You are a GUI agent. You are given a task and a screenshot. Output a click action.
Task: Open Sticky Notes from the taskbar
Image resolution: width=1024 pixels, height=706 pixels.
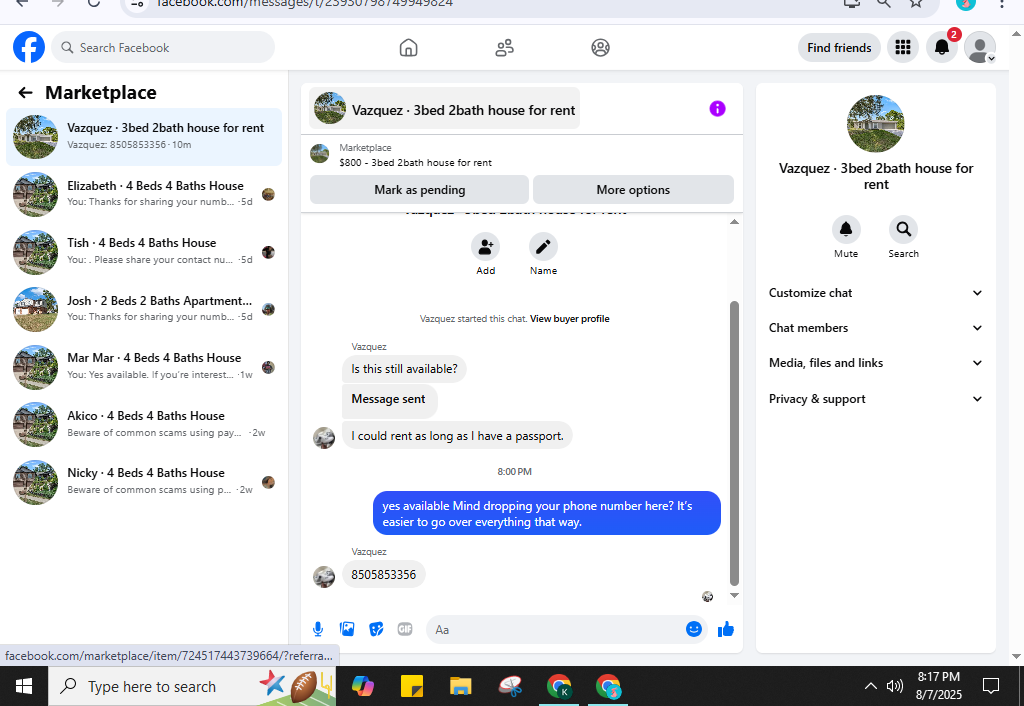(411, 686)
